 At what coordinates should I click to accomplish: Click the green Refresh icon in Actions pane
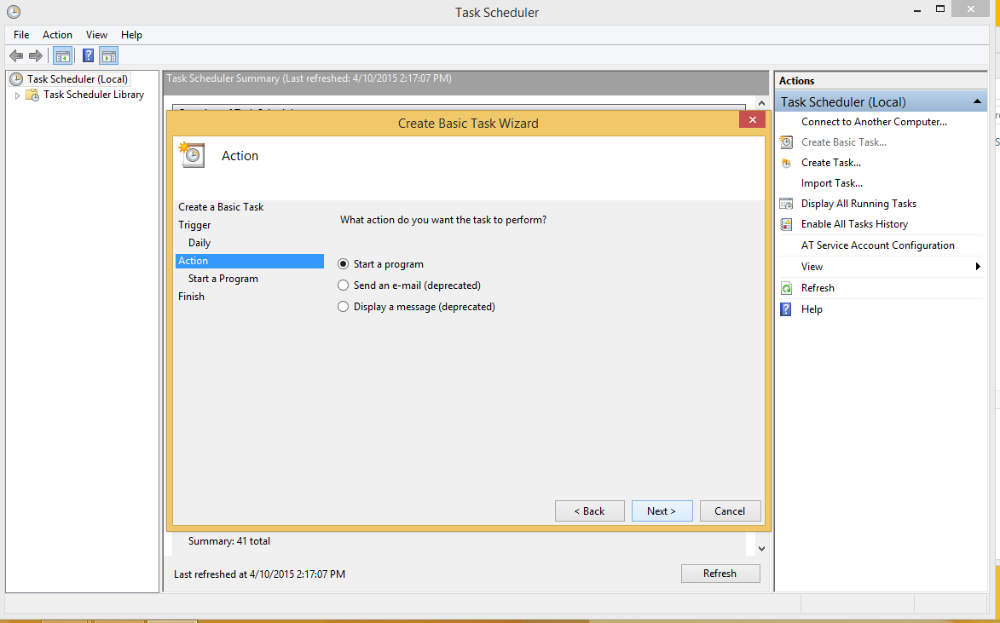(x=787, y=288)
